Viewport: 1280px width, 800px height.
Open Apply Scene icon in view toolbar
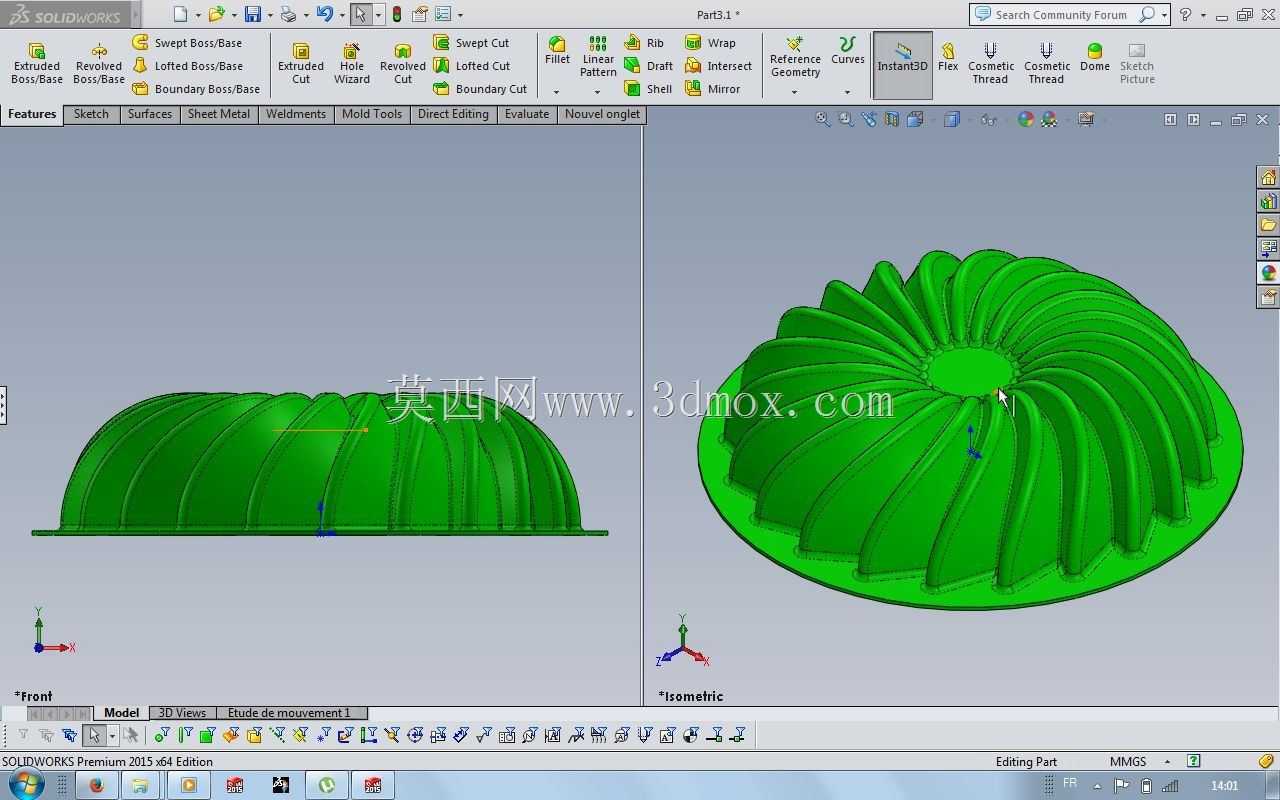coord(1049,119)
